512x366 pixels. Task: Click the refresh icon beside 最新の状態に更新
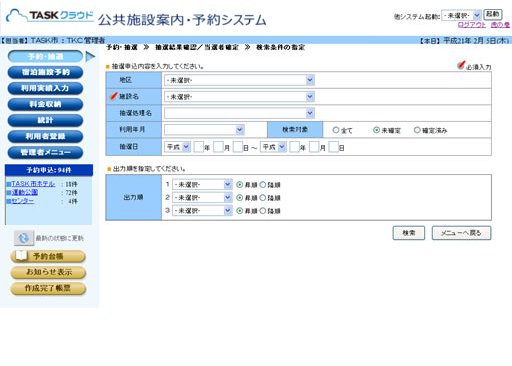click(x=24, y=238)
